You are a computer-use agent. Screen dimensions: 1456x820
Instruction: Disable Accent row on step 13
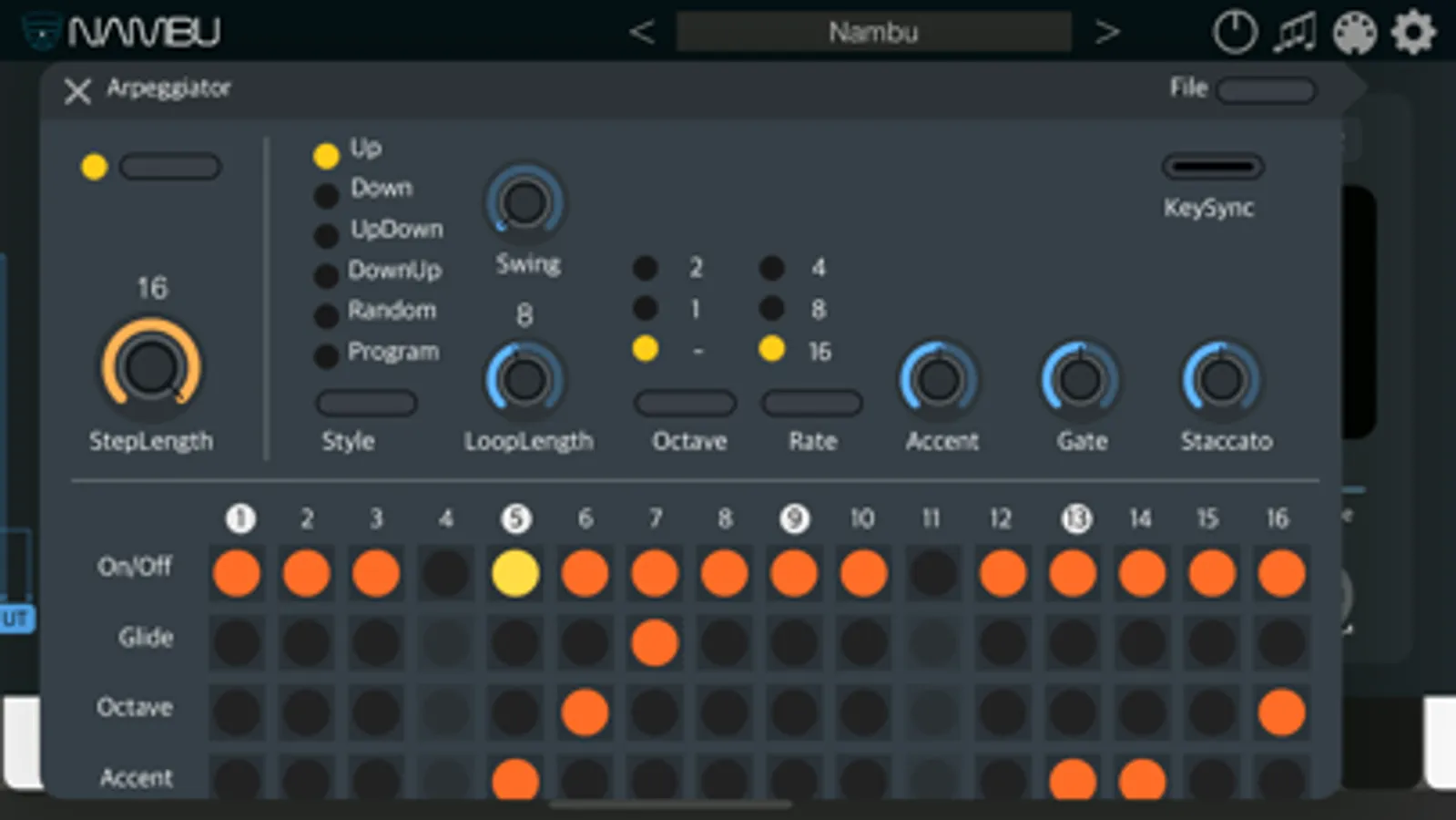tap(1073, 779)
